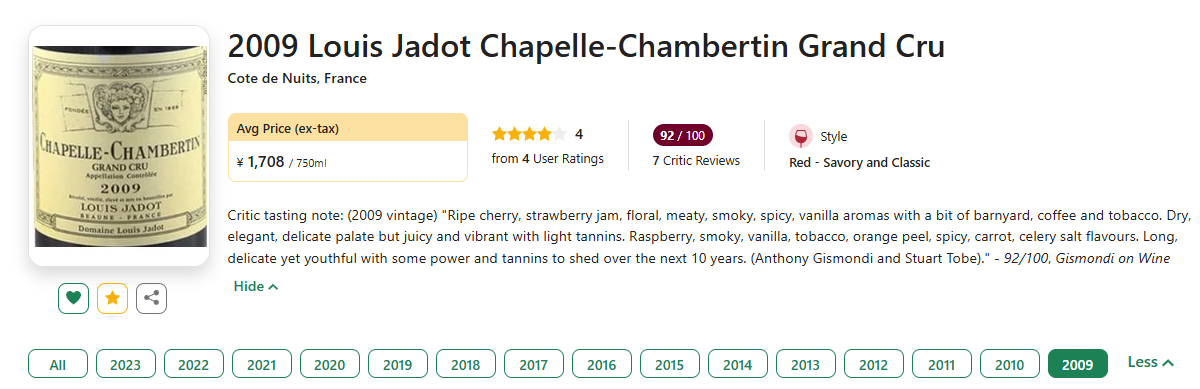Click the Cote de Nuits, France region

pyautogui.click(x=297, y=79)
